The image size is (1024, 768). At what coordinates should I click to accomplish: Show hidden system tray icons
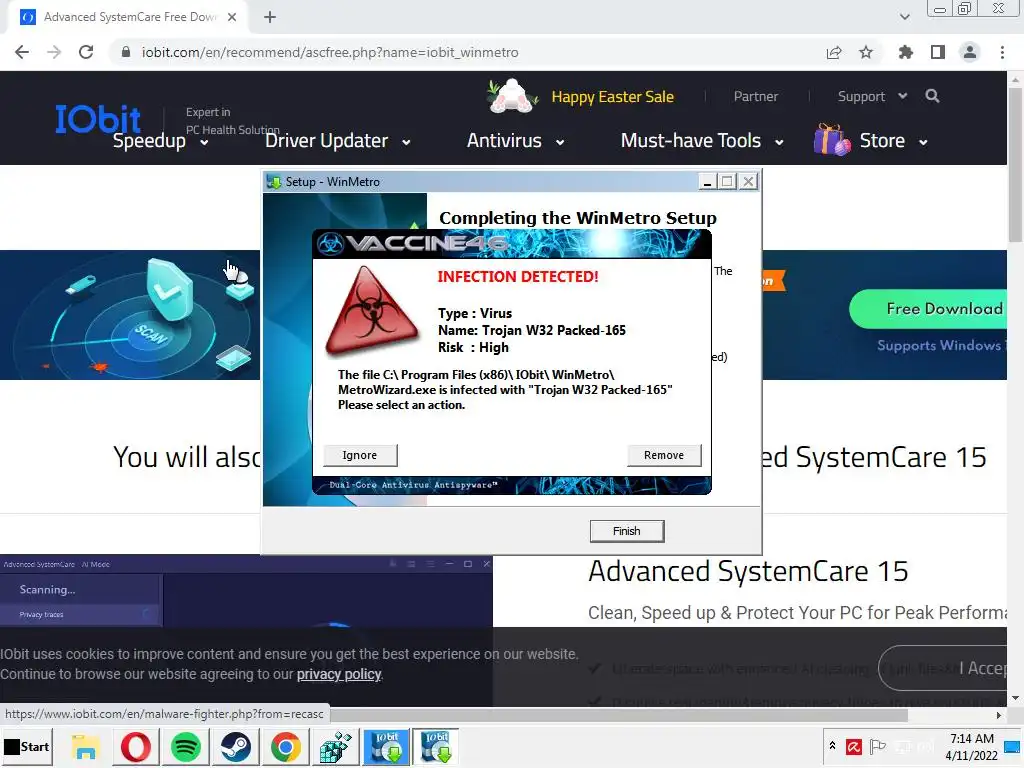pyautogui.click(x=832, y=746)
